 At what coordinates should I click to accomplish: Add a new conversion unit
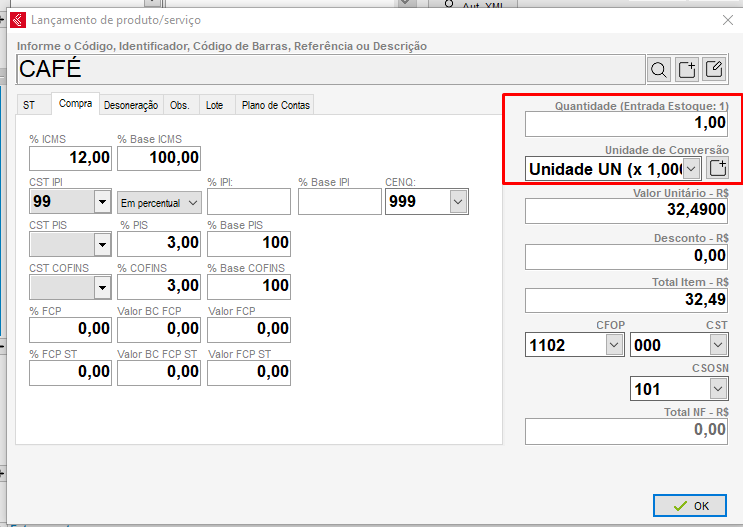717,168
